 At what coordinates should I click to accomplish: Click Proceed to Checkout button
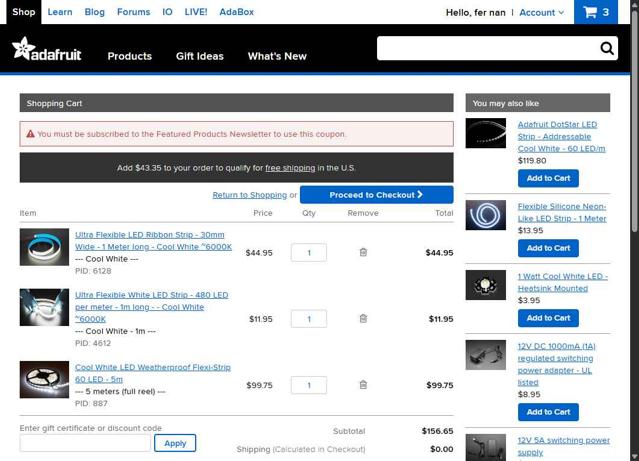point(377,195)
